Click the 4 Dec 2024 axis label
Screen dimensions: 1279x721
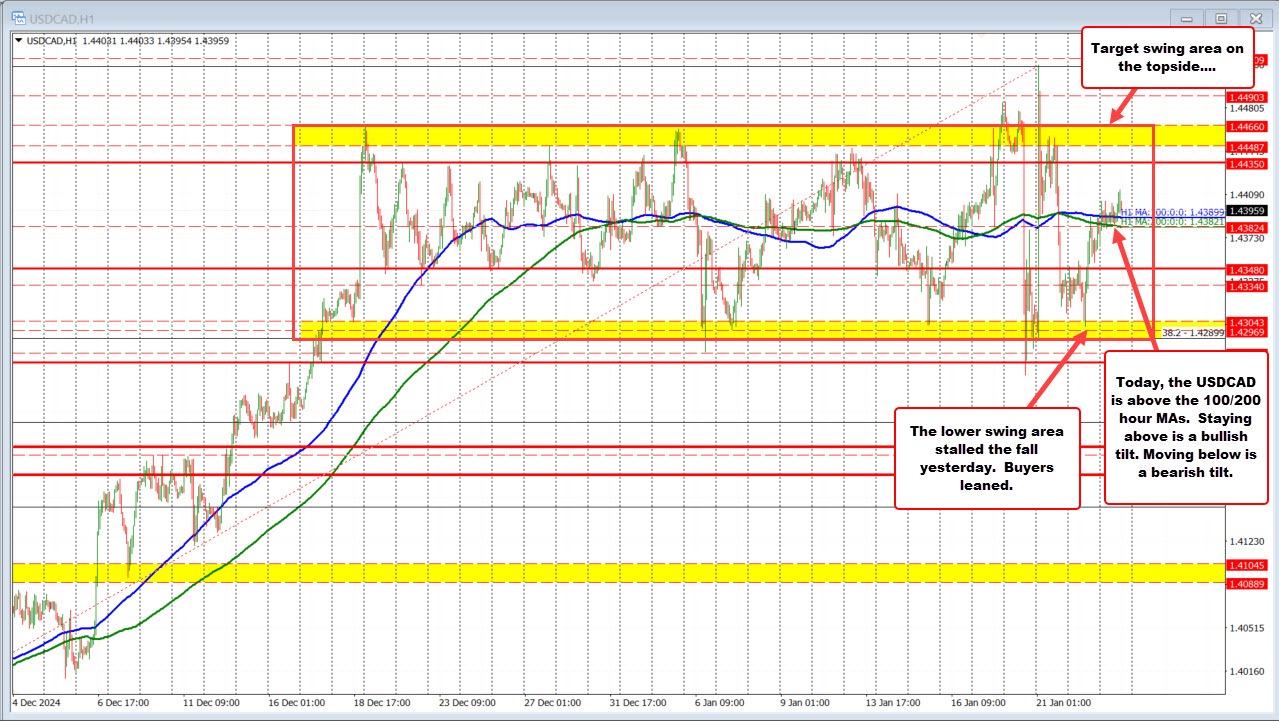point(37,703)
